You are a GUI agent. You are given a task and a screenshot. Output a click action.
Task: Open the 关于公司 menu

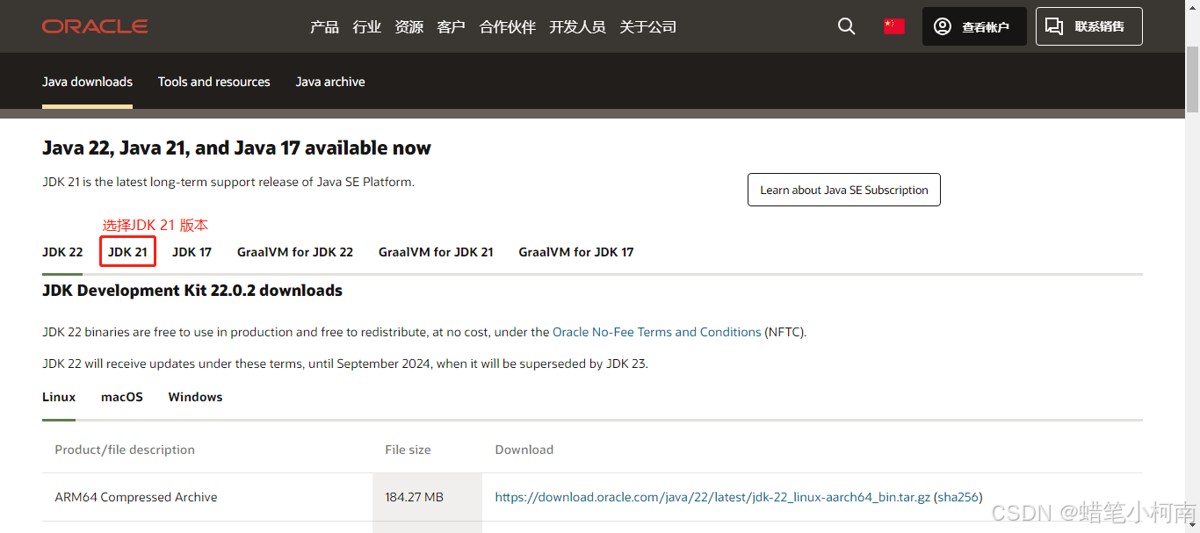click(648, 27)
